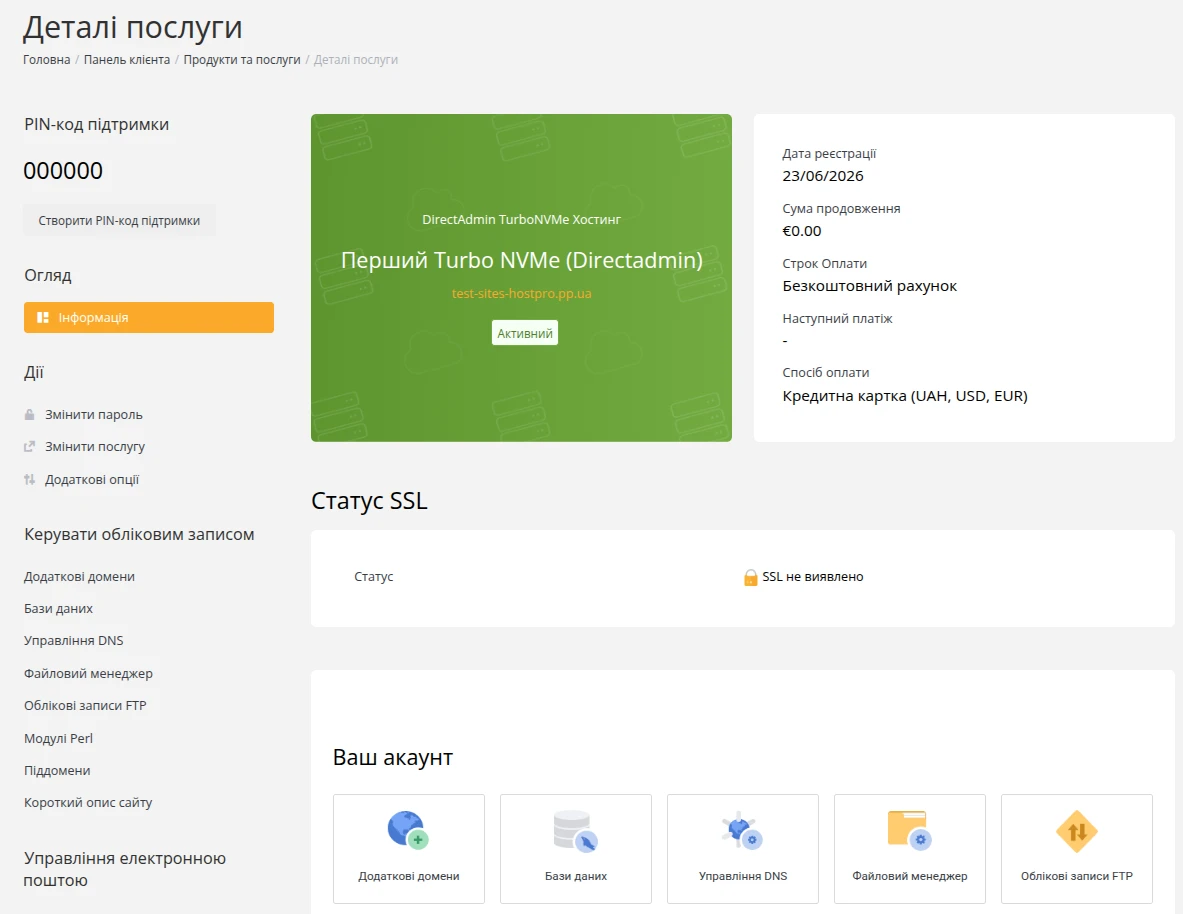
Task: Click the Файловий менеджер folder icon
Action: pos(909,830)
